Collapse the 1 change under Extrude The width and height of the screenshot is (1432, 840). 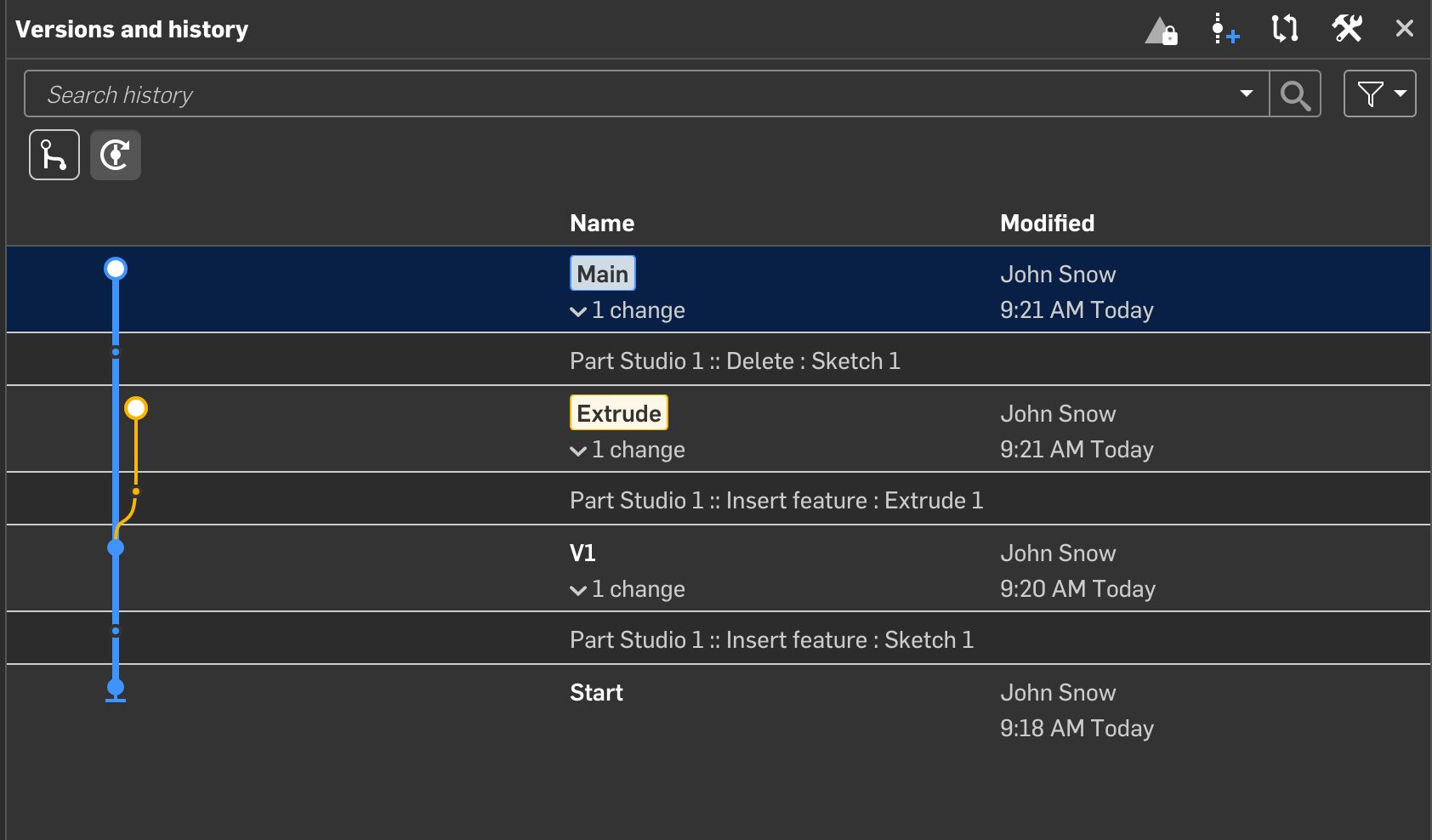coord(628,450)
